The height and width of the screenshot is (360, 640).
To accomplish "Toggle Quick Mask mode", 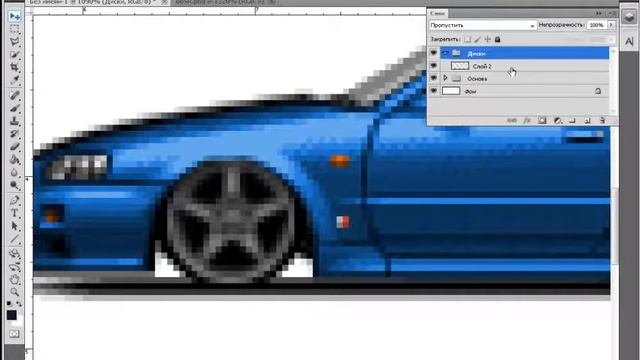I will tap(14, 334).
